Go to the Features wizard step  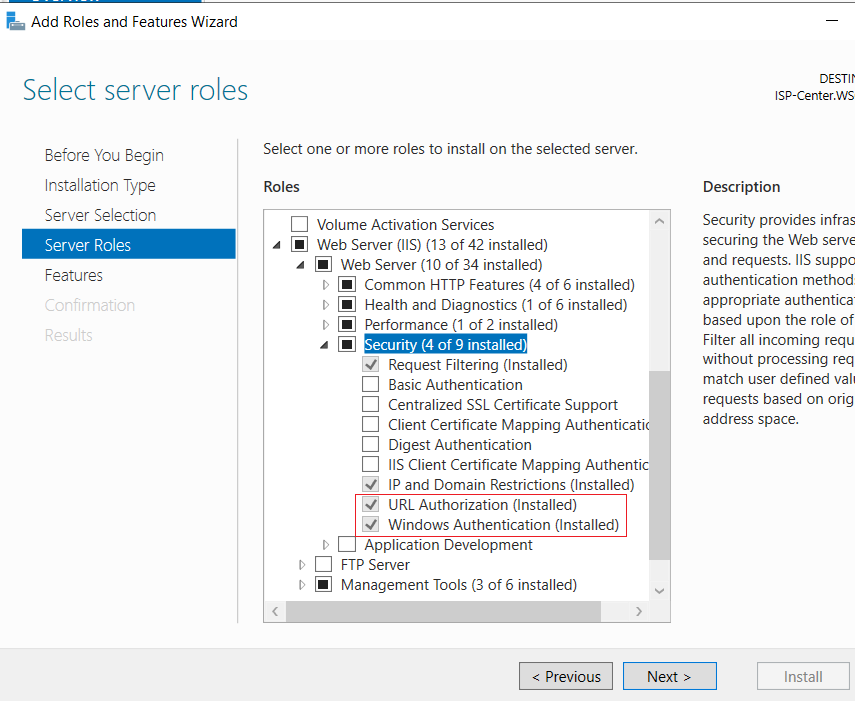(74, 275)
